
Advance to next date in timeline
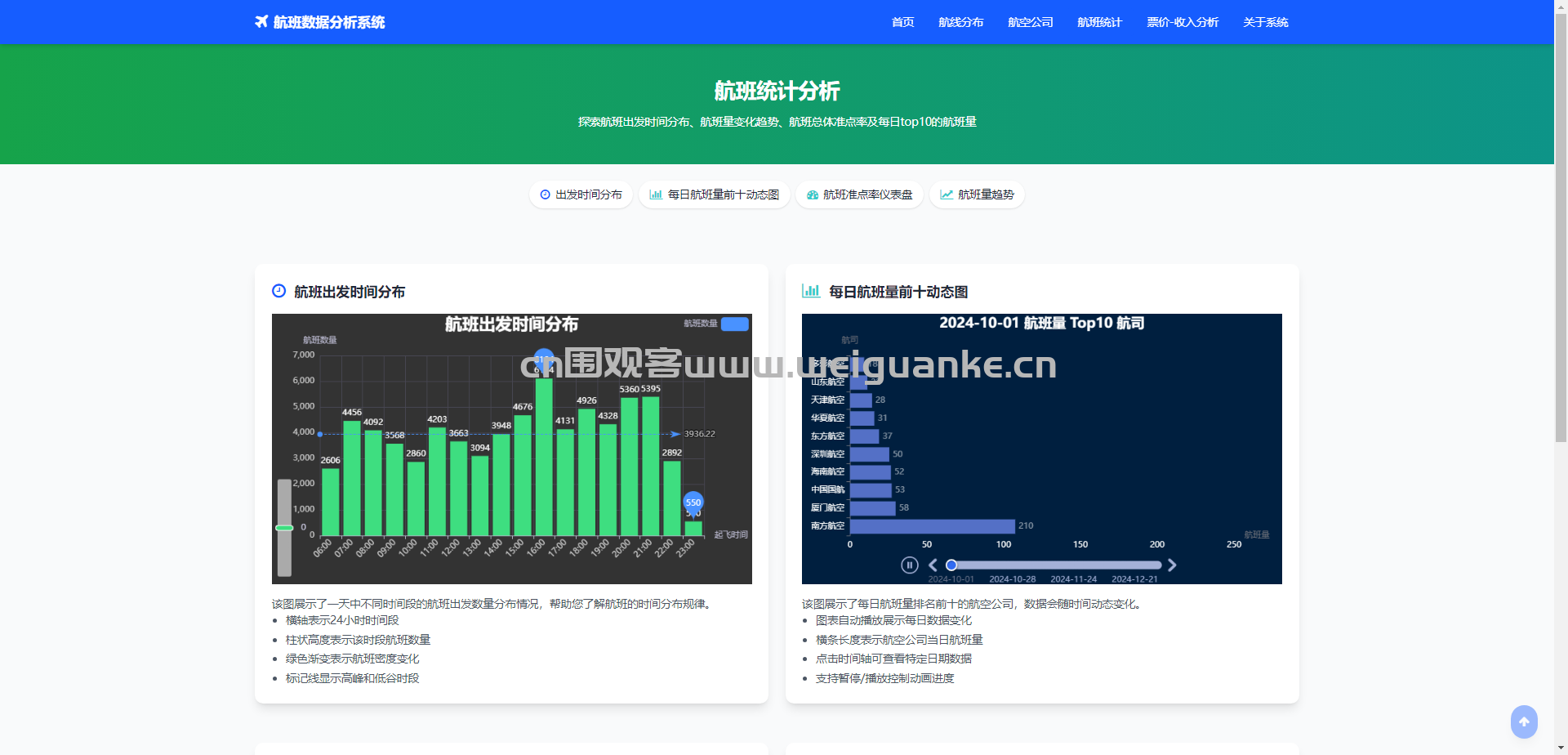click(1172, 565)
